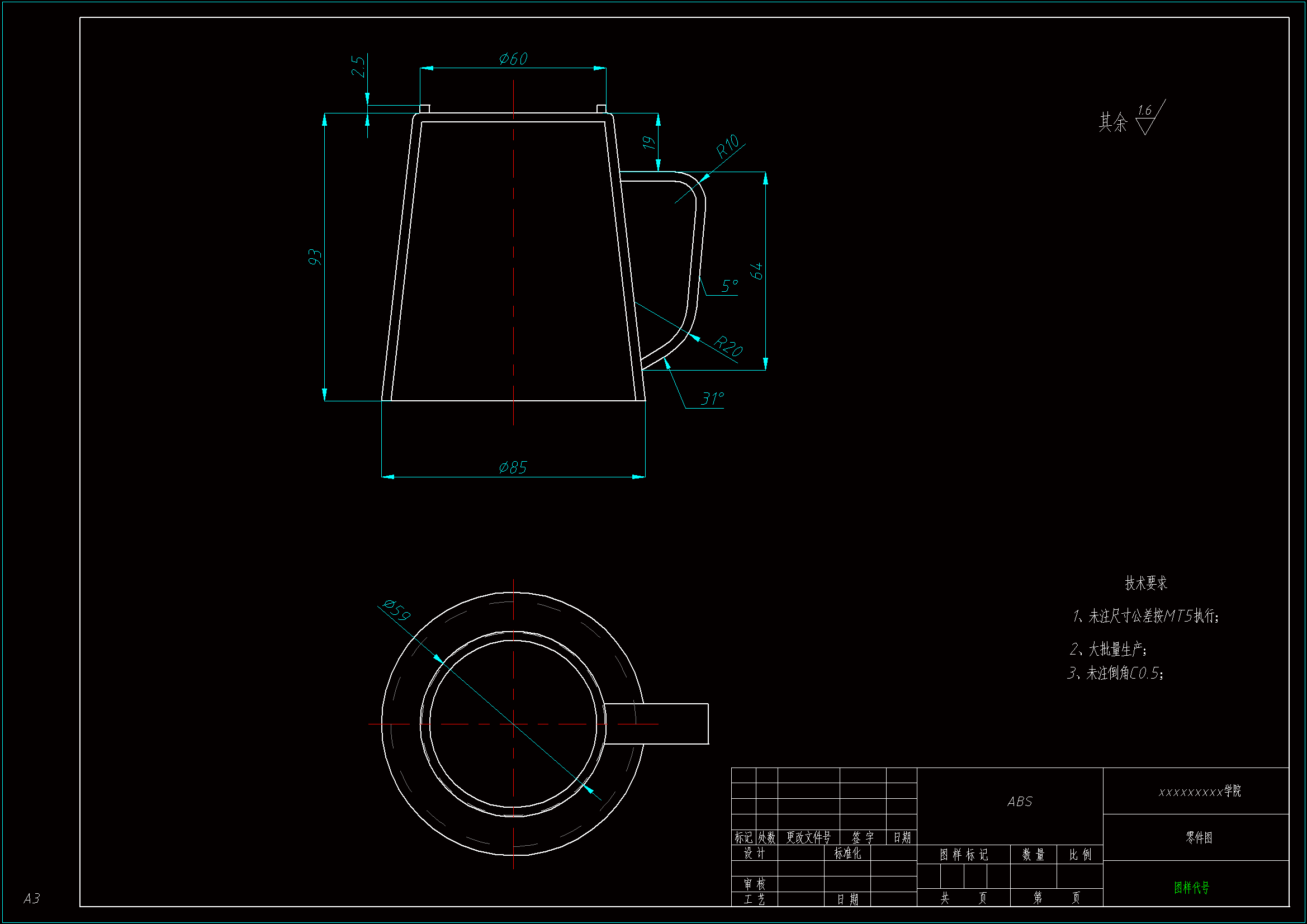1307x924 pixels.
Task: Select the Ø85 base diameter dimension
Action: [x=513, y=468]
